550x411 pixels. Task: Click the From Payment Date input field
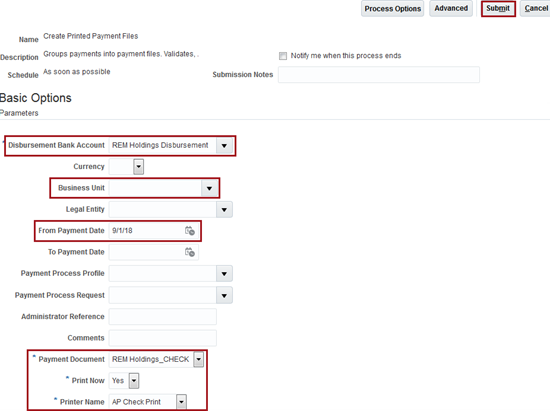point(146,231)
